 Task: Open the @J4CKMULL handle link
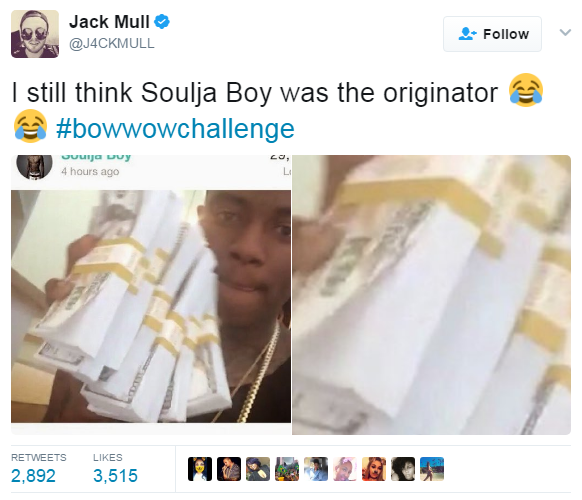click(112, 43)
